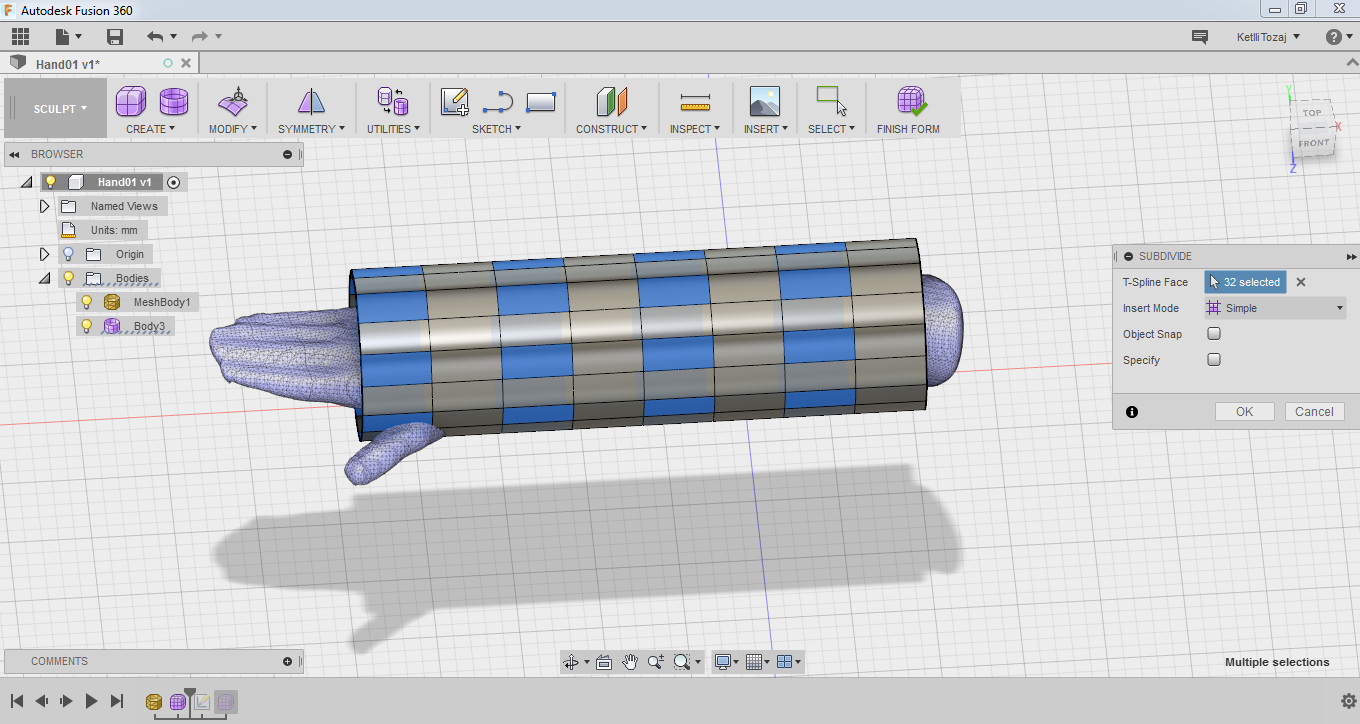Viewport: 1360px width, 724px height.
Task: Collapse the Hand01 v1 root node
Action: pyautogui.click(x=27, y=182)
